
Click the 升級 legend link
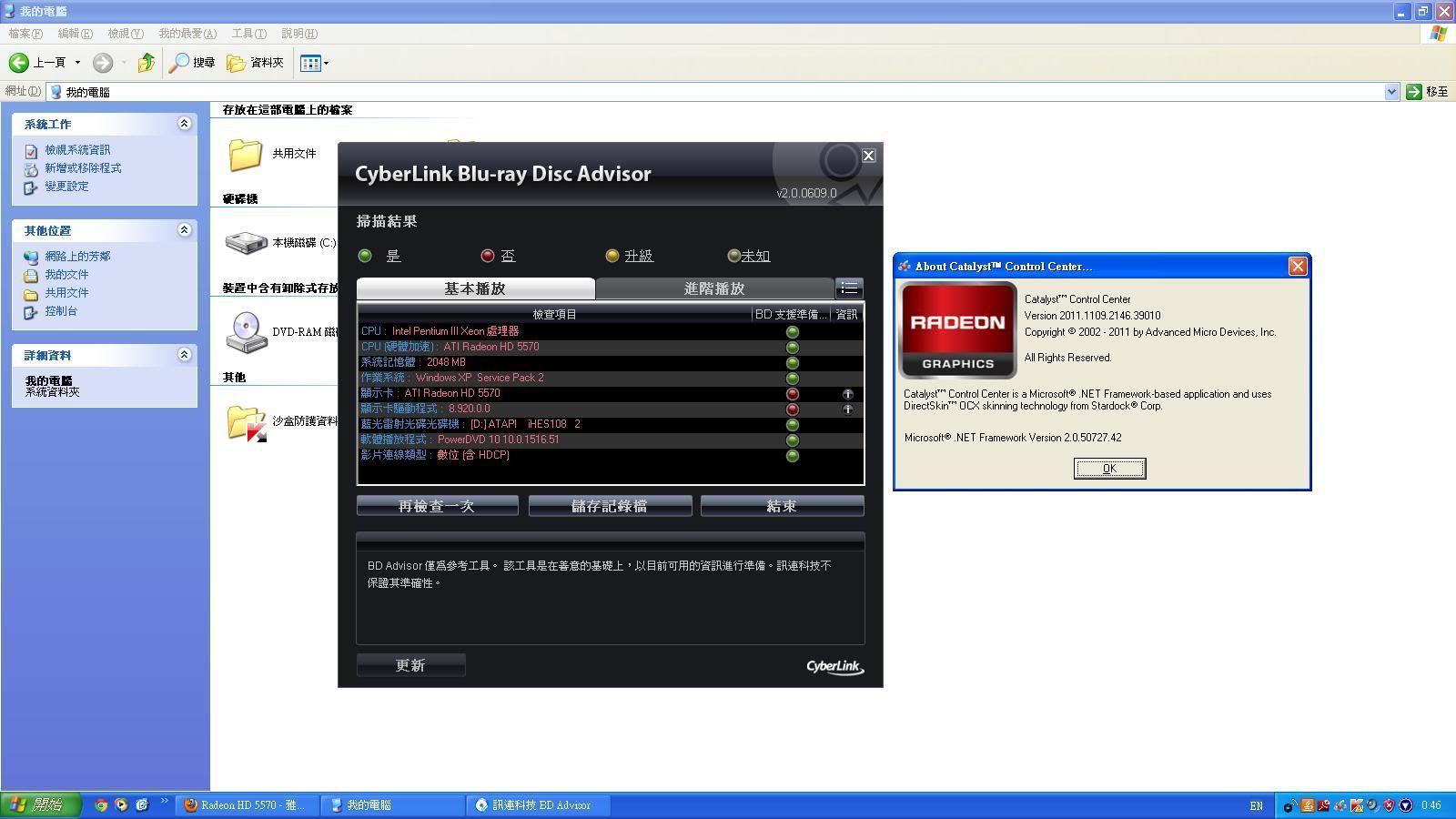pos(639,257)
